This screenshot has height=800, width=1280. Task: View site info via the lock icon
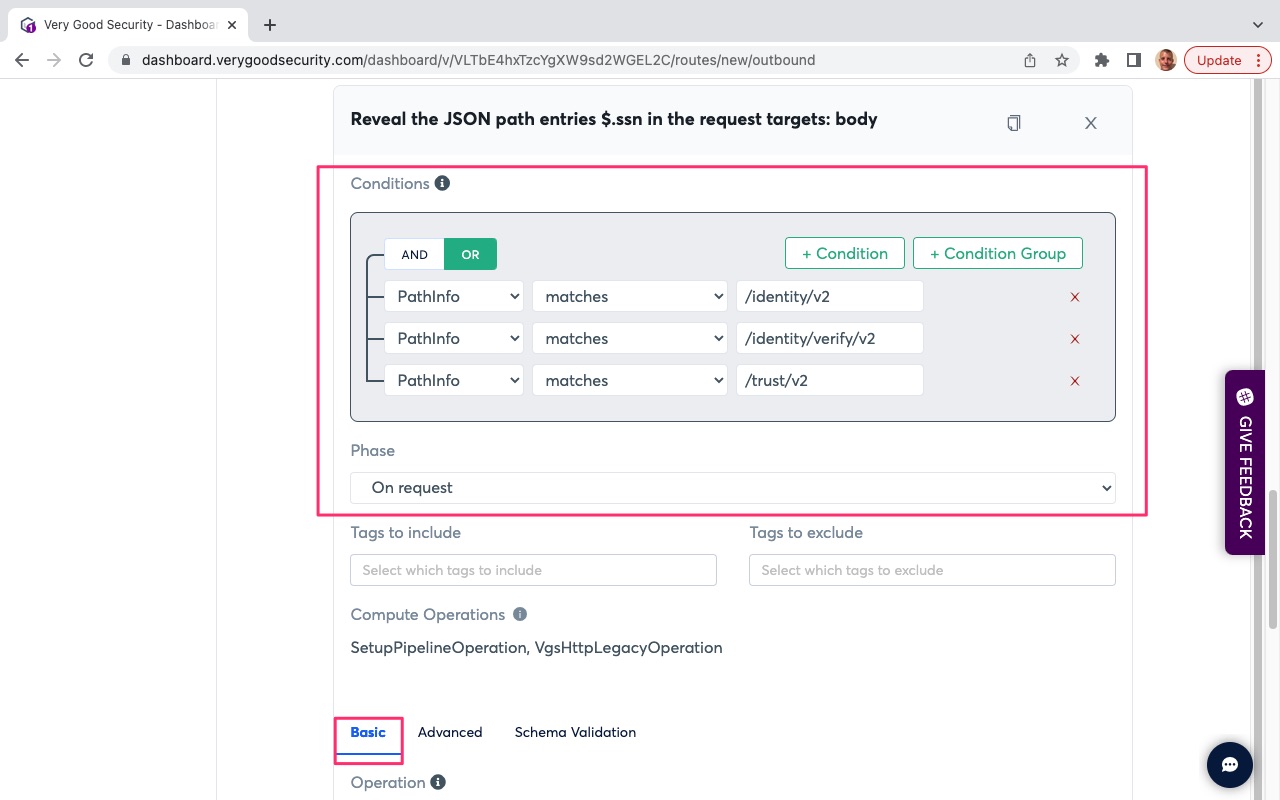126,60
